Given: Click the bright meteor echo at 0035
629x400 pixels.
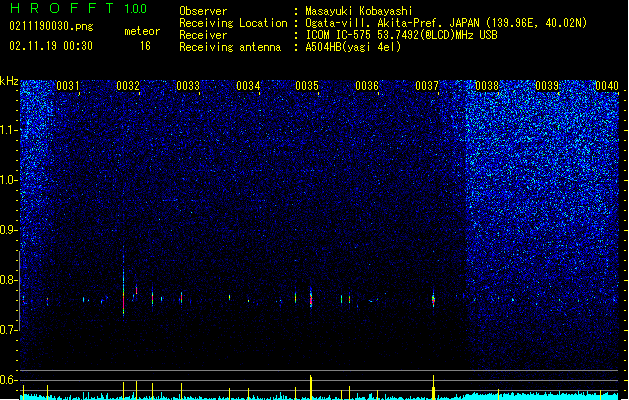Looking at the screenshot, I should [311, 297].
